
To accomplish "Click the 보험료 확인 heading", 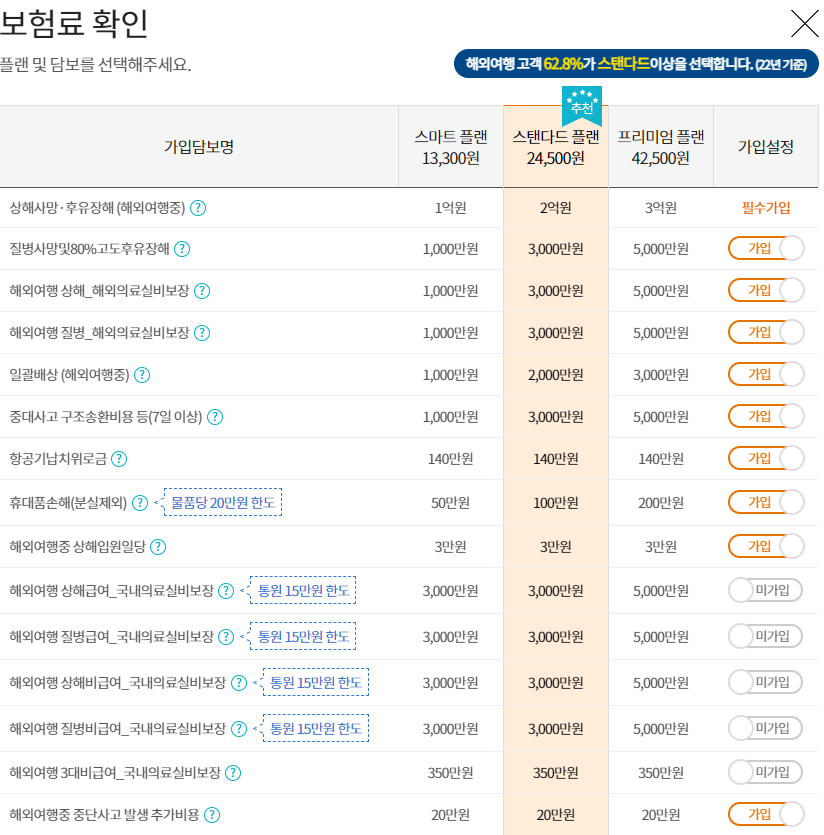I will tap(74, 23).
